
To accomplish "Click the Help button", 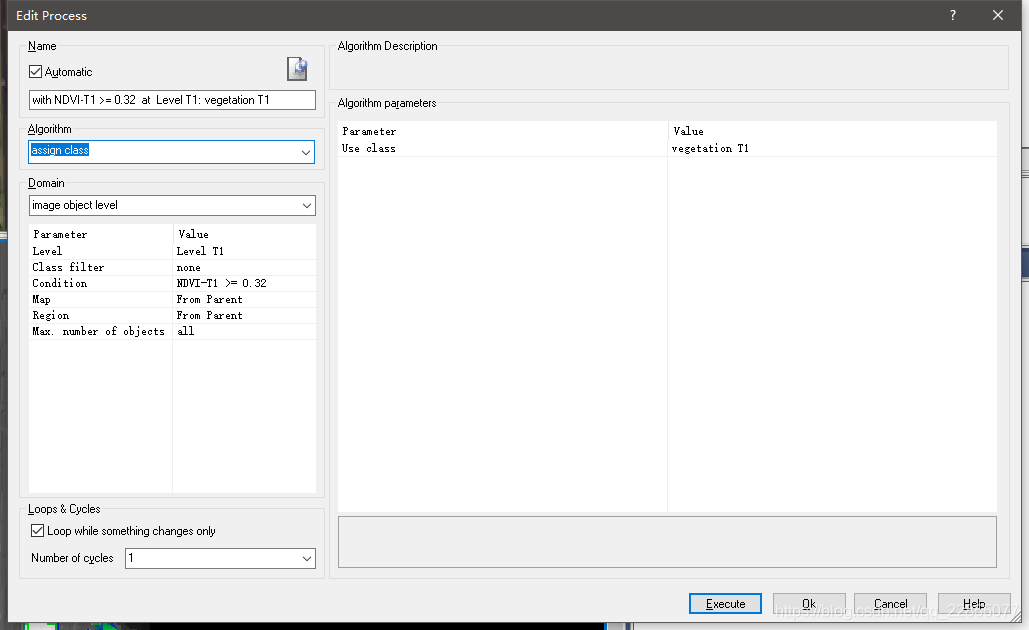I will [x=974, y=604].
